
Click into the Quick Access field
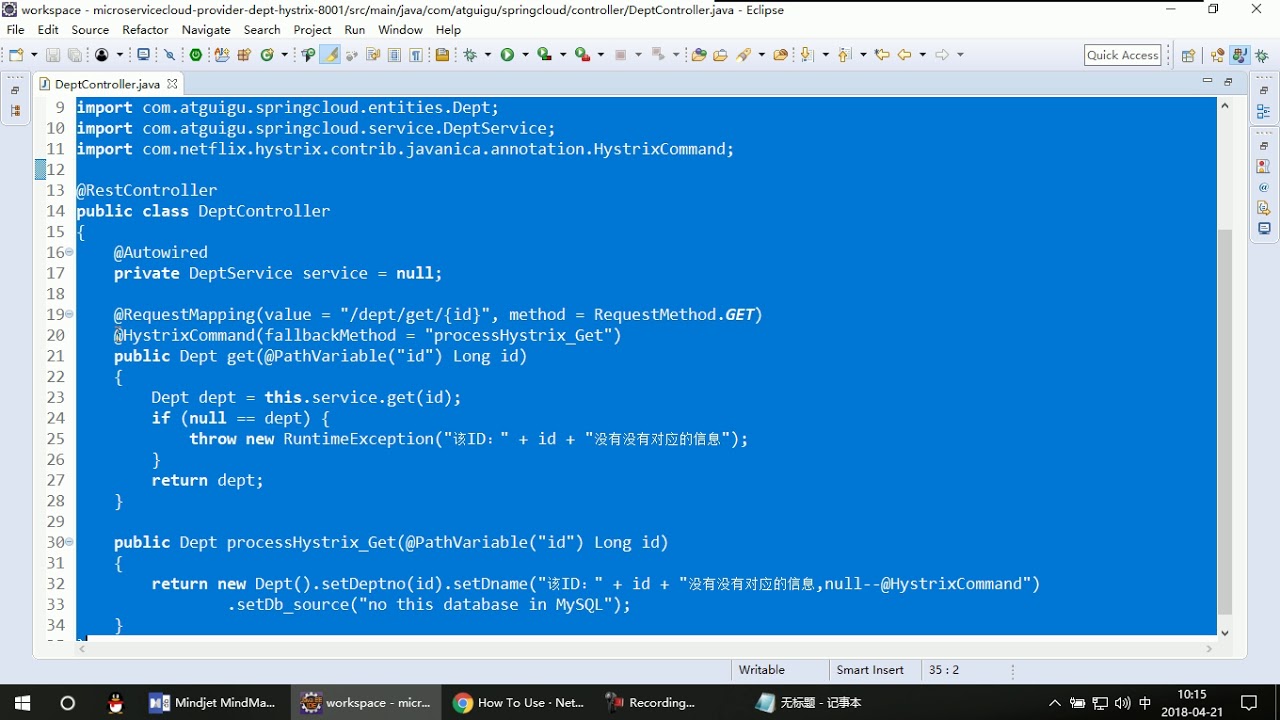click(1123, 55)
